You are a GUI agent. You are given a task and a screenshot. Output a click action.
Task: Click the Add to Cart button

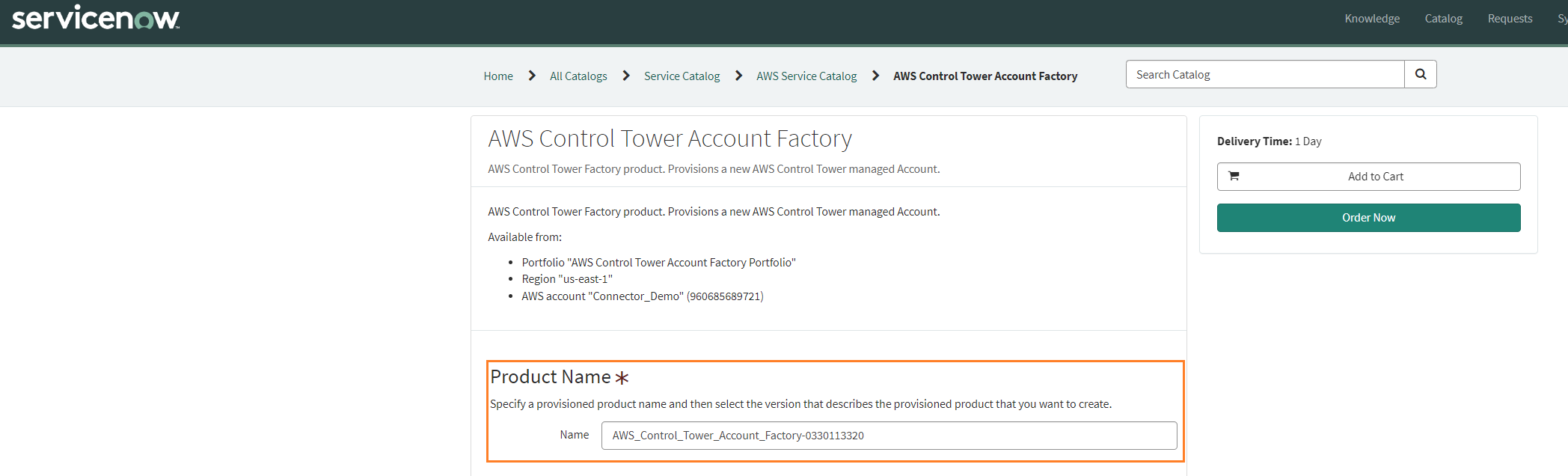pyautogui.click(x=1368, y=177)
